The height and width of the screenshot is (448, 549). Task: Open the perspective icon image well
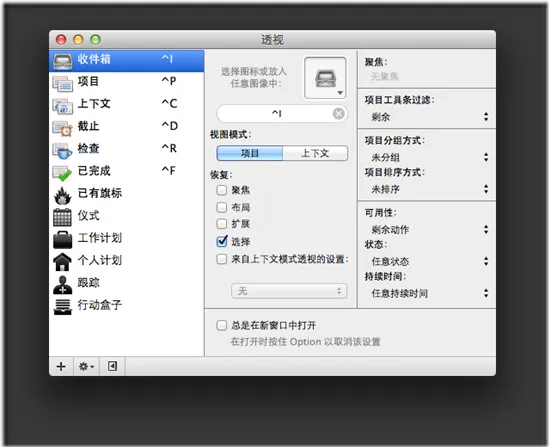(326, 78)
